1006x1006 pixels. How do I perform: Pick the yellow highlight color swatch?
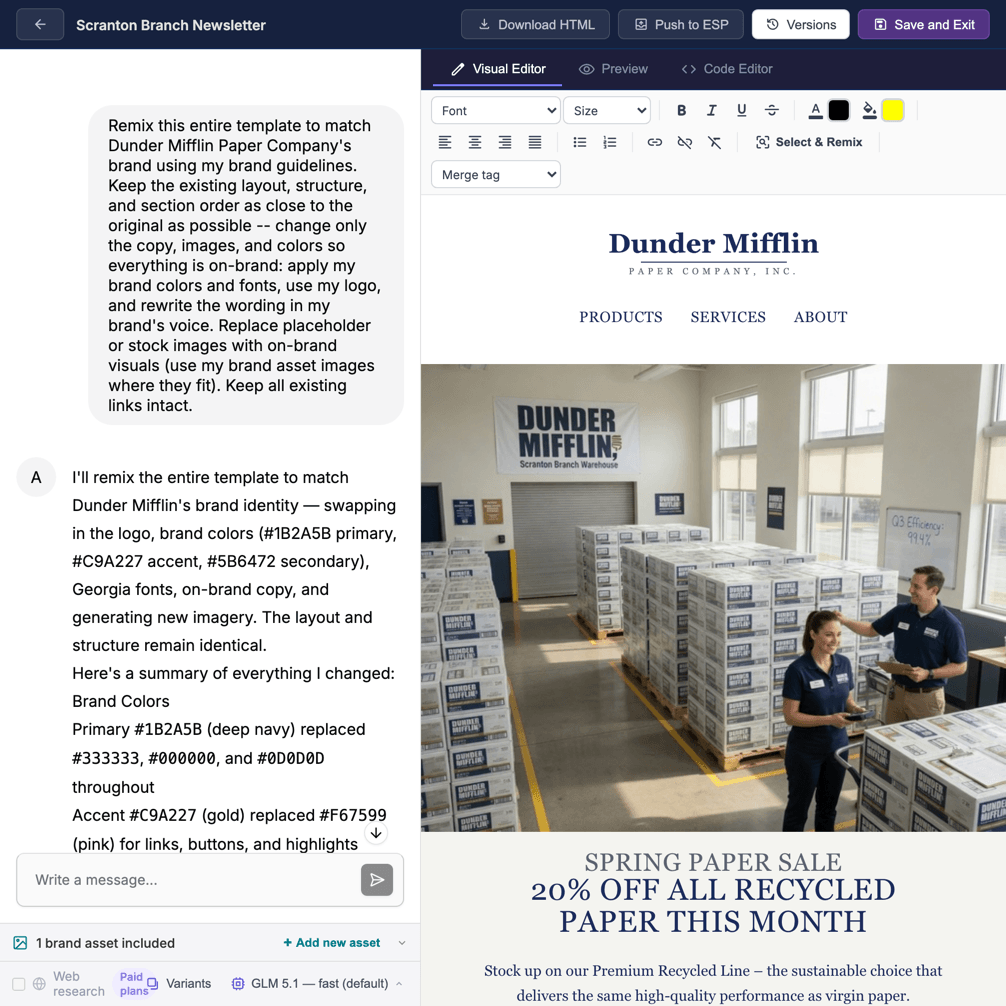pyautogui.click(x=892, y=110)
